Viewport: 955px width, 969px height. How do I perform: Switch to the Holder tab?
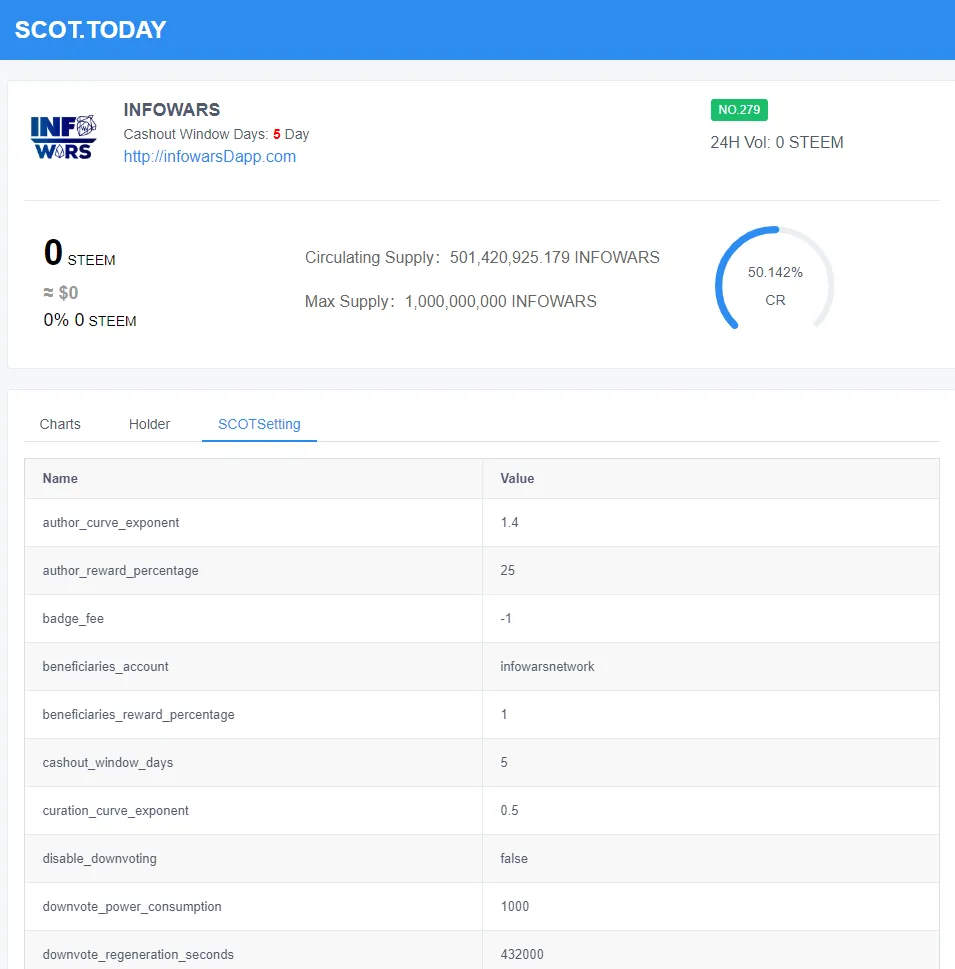(x=149, y=424)
